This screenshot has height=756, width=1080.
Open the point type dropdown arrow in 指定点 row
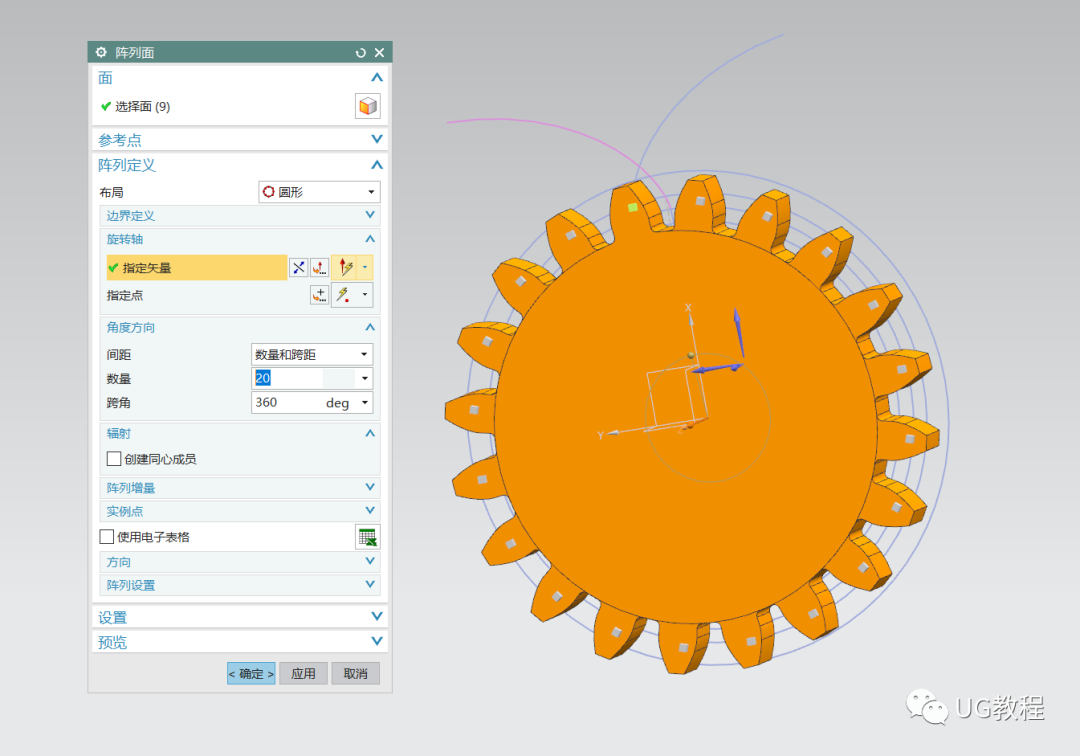(x=365, y=295)
